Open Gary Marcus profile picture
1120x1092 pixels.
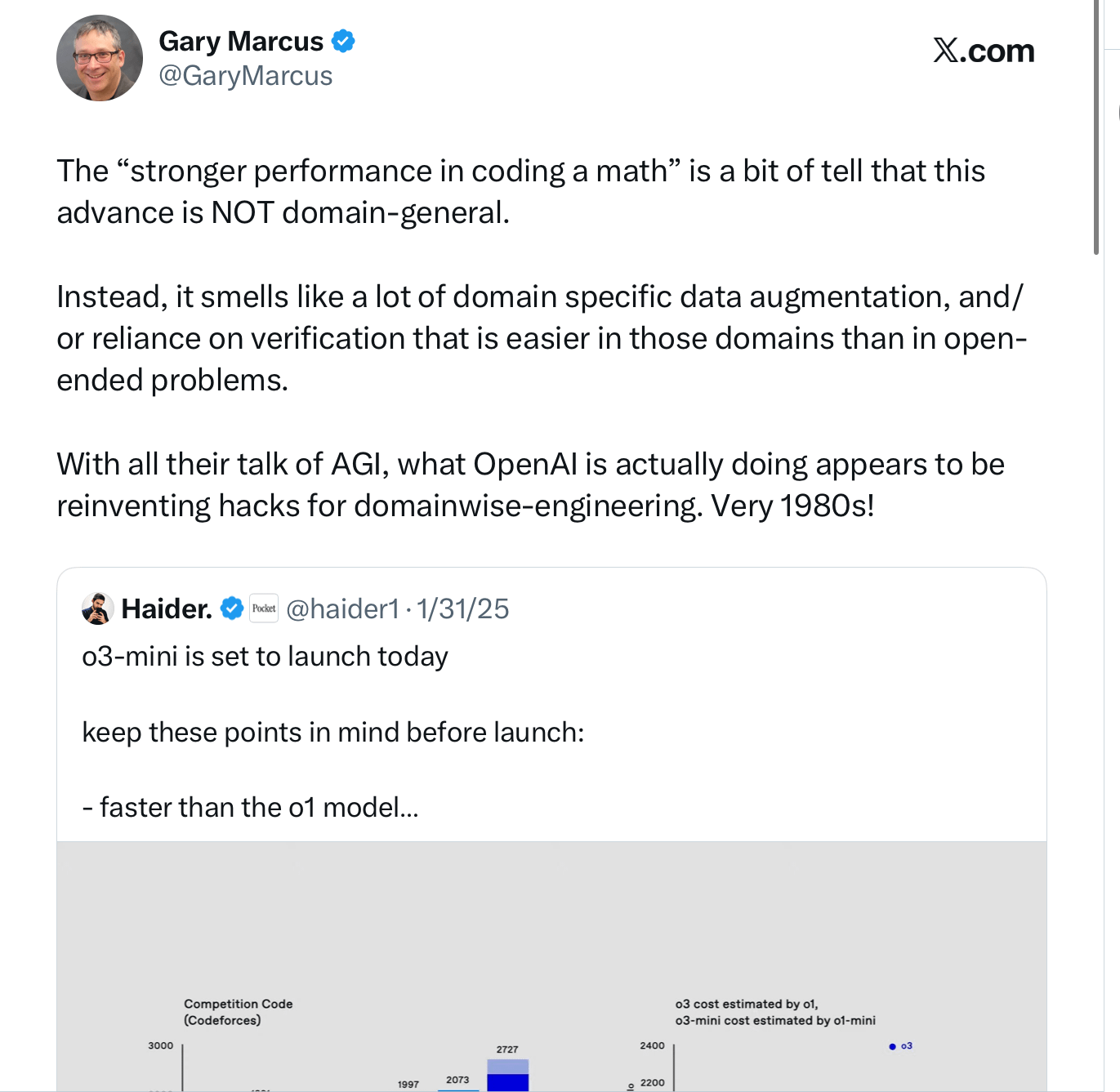tap(100, 58)
